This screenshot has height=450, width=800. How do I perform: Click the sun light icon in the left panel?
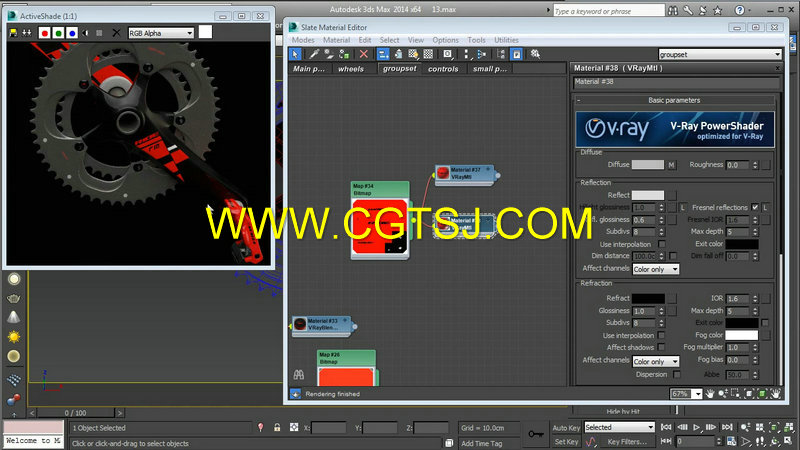point(14,337)
